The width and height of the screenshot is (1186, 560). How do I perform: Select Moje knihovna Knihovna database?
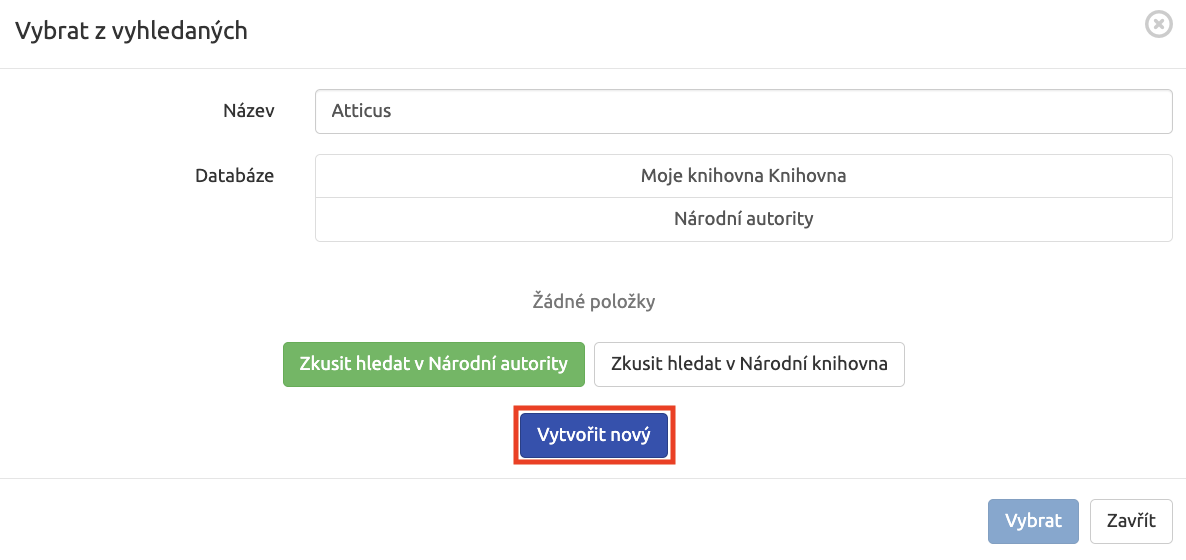744,176
